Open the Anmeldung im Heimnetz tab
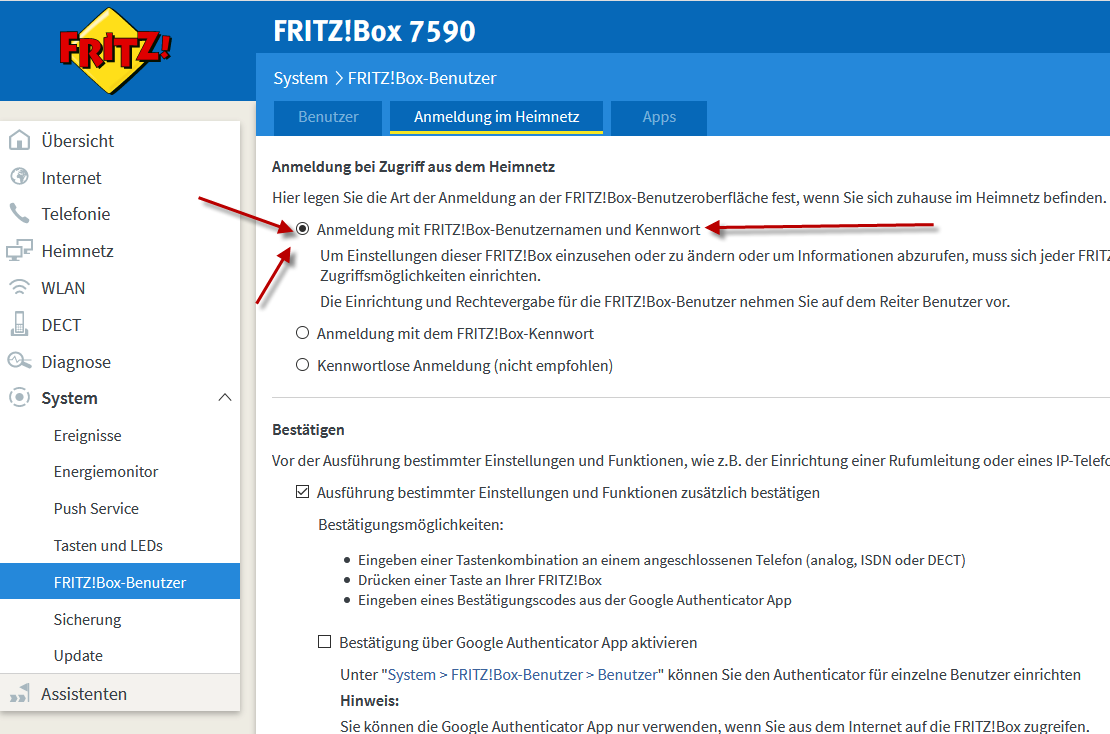 [496, 117]
